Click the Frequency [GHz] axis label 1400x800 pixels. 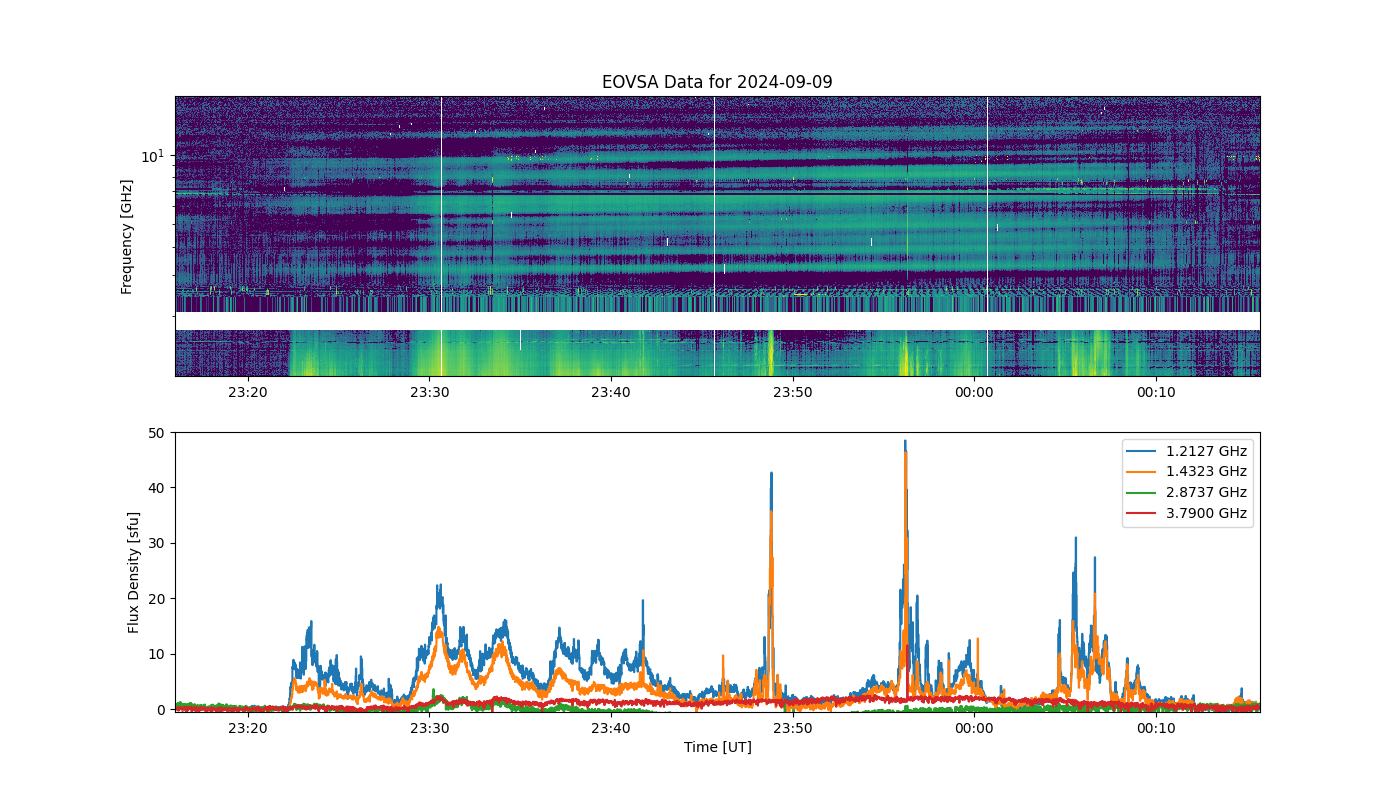click(x=127, y=237)
